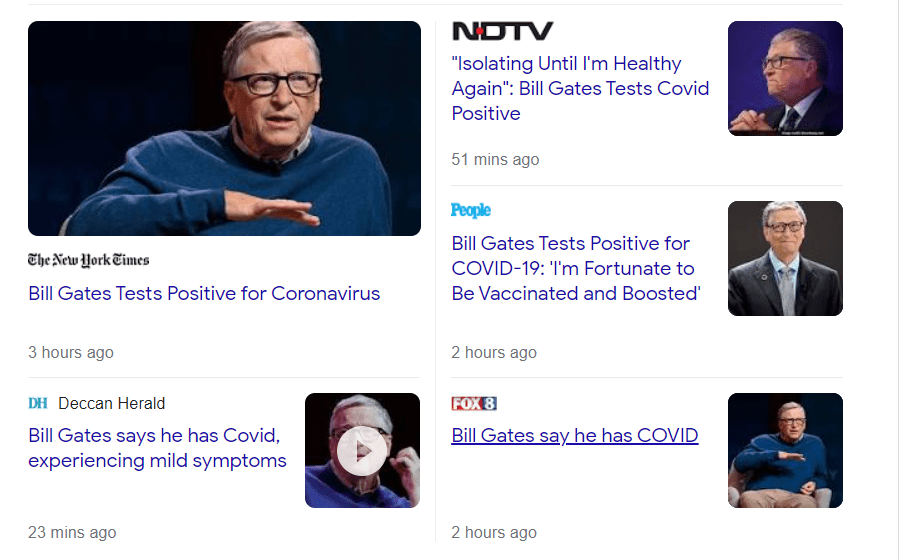Click the People magazine logo
The width and height of the screenshot is (899, 560).
(x=471, y=210)
